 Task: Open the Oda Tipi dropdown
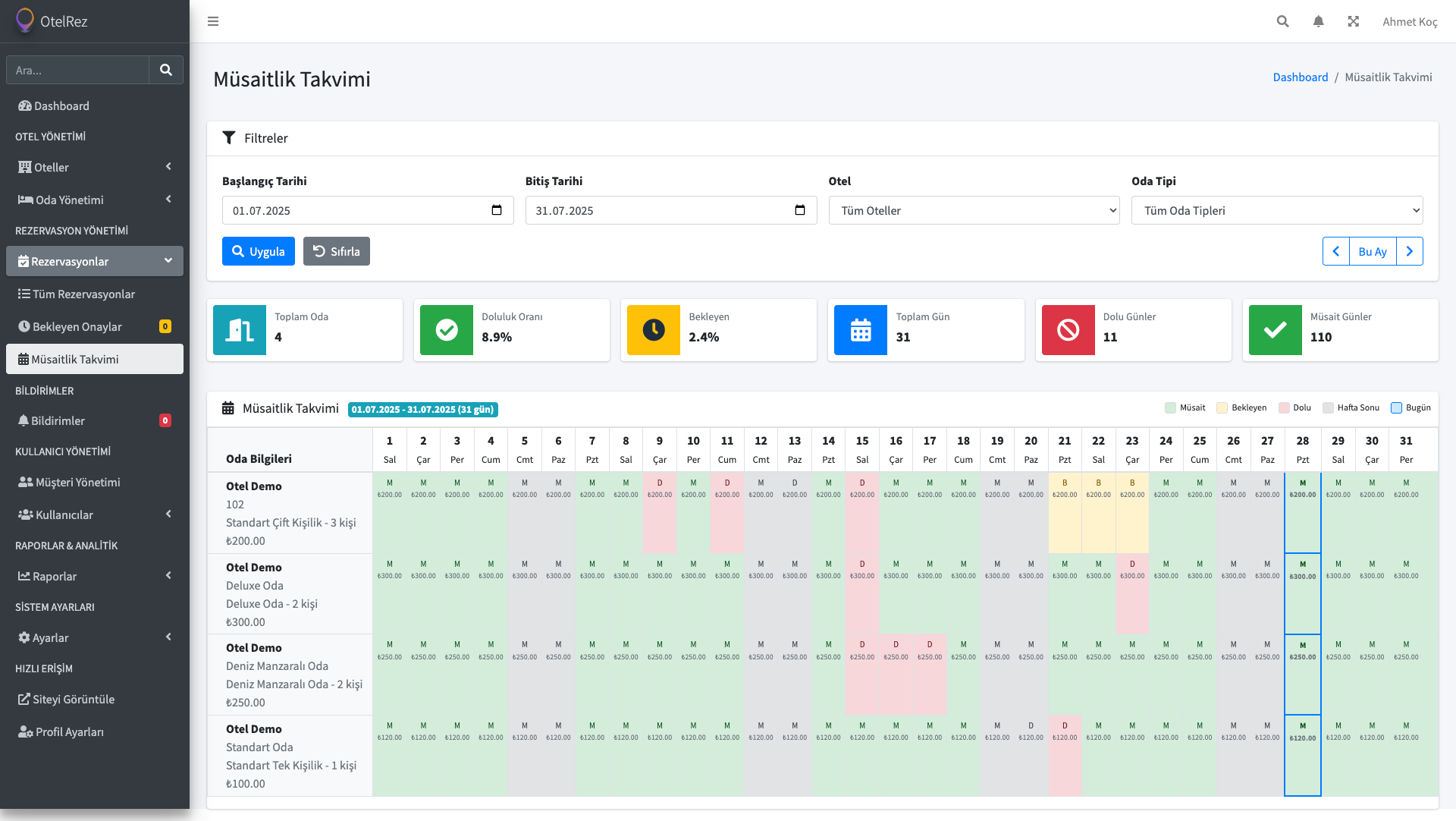[x=1277, y=210]
